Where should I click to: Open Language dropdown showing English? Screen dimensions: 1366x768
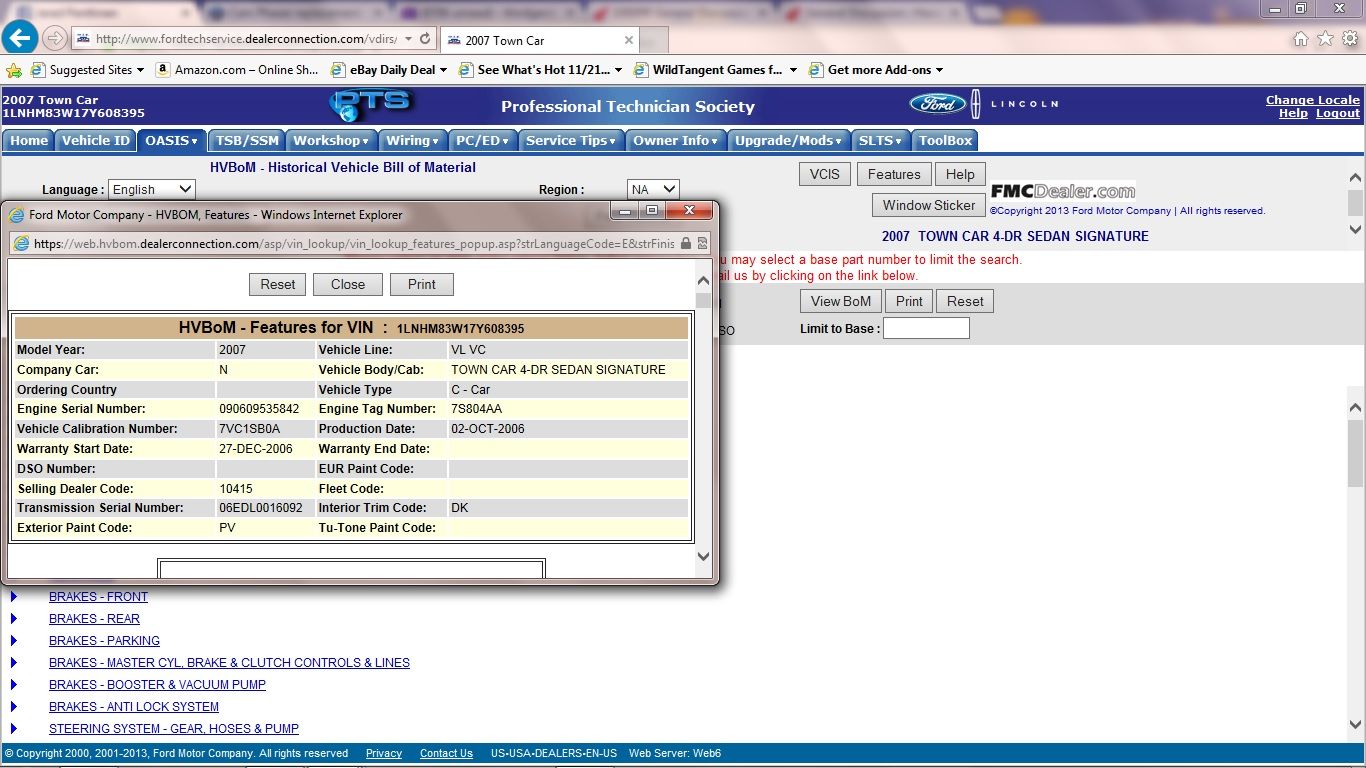coord(151,189)
